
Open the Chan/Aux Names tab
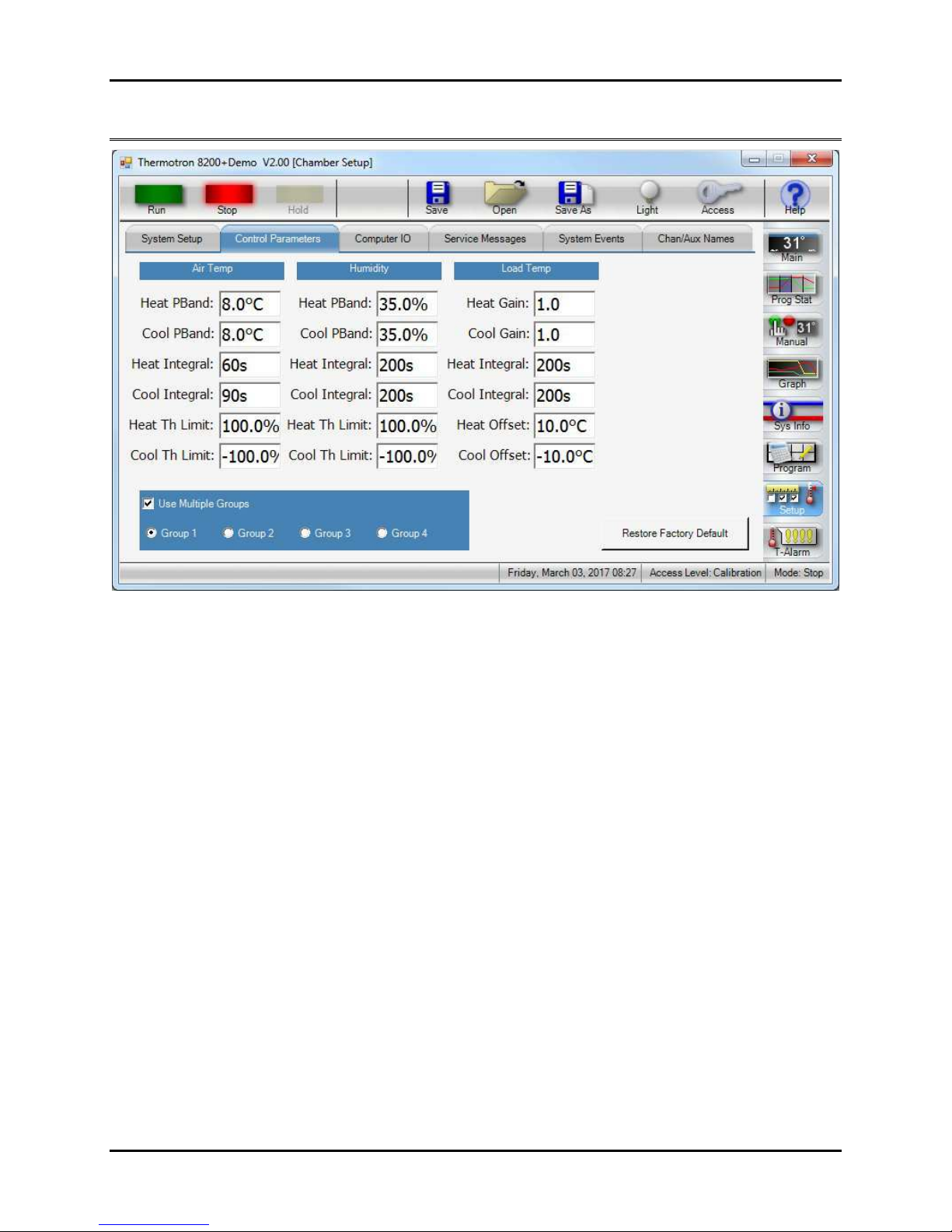696,239
